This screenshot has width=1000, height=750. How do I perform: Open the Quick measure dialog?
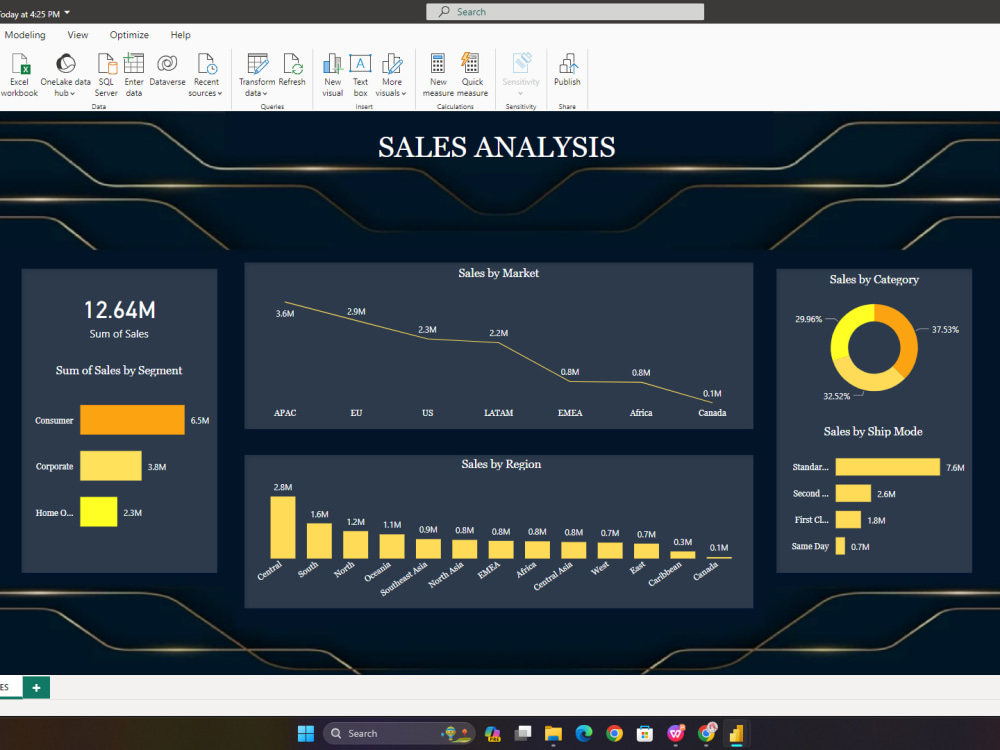471,72
